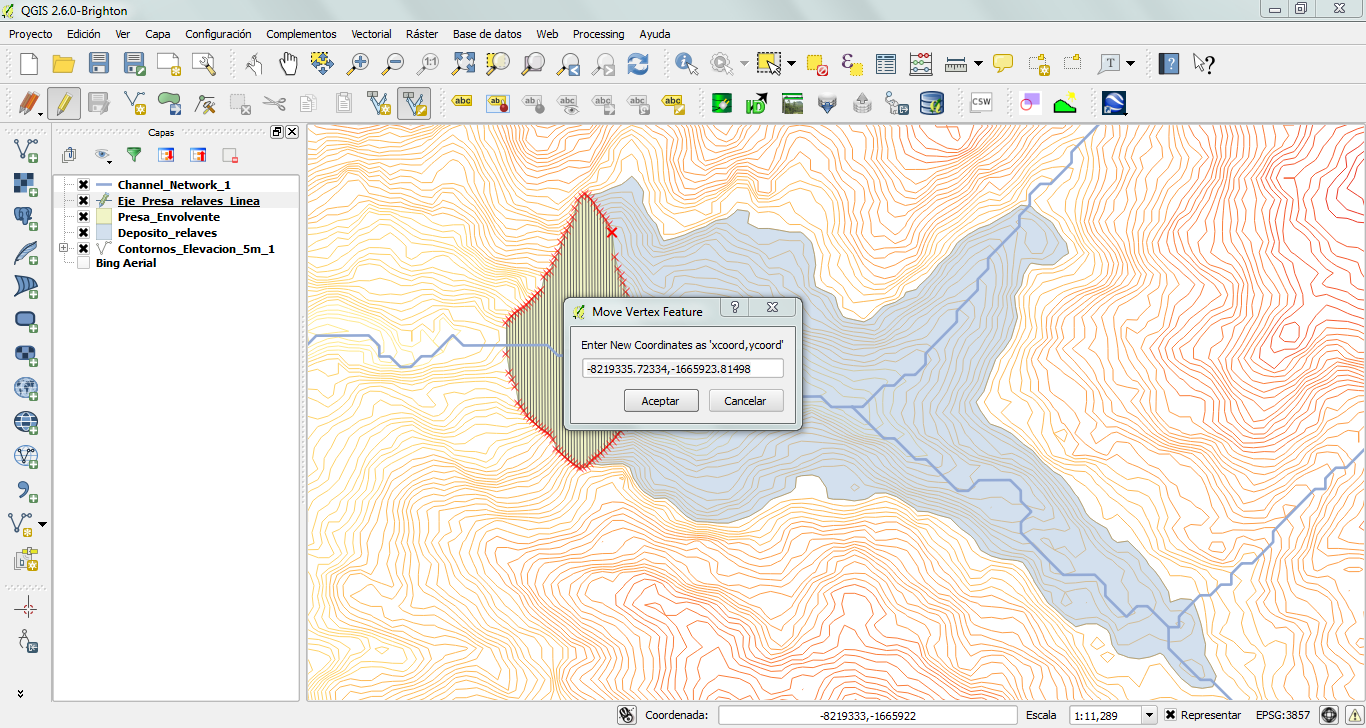Toggle Presa_Envolvente layer visibility

pos(84,217)
